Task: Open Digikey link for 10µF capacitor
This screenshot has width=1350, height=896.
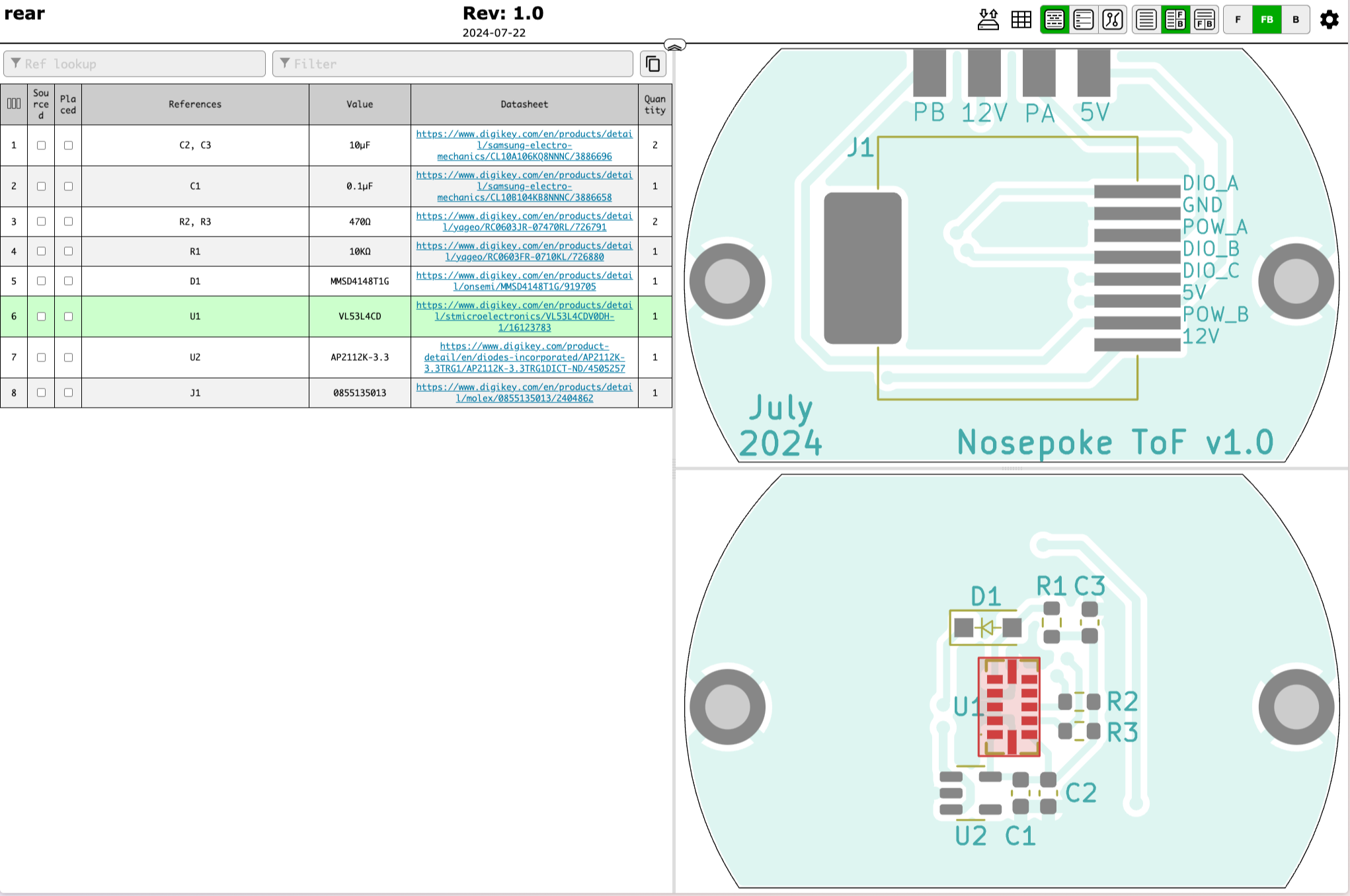Action: click(x=524, y=145)
